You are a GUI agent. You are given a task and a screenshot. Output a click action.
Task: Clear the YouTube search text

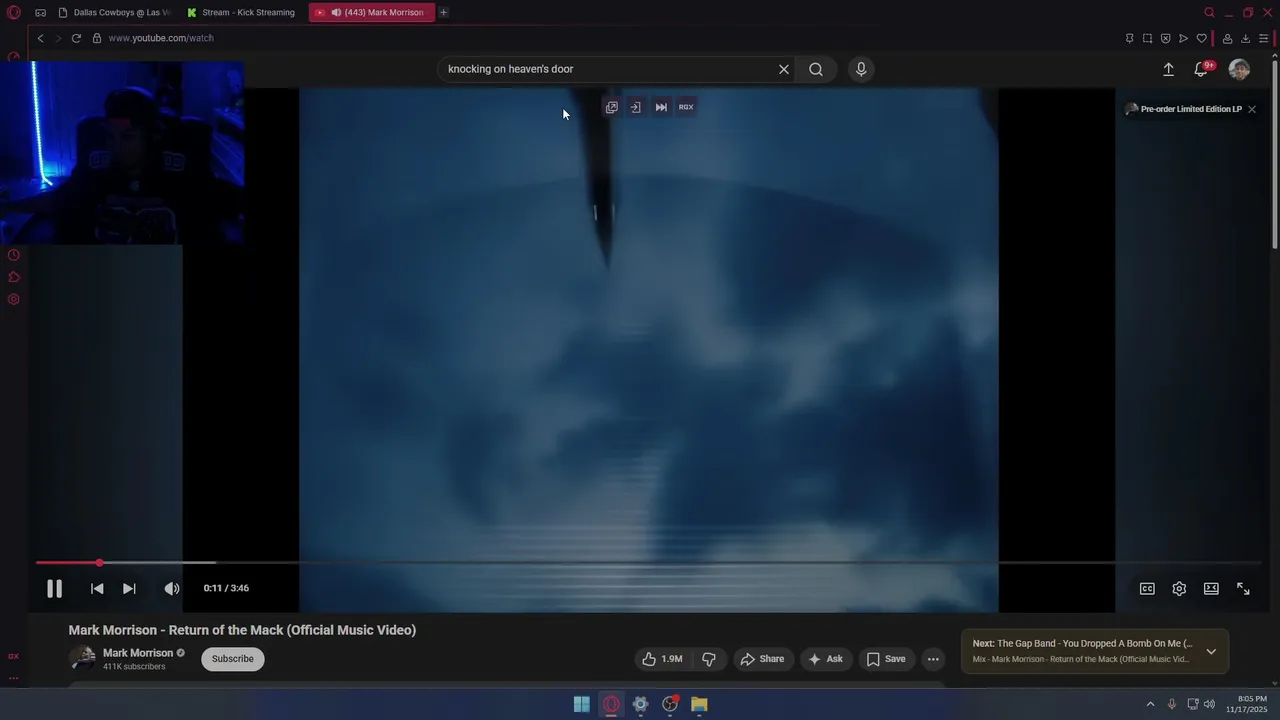click(x=784, y=69)
